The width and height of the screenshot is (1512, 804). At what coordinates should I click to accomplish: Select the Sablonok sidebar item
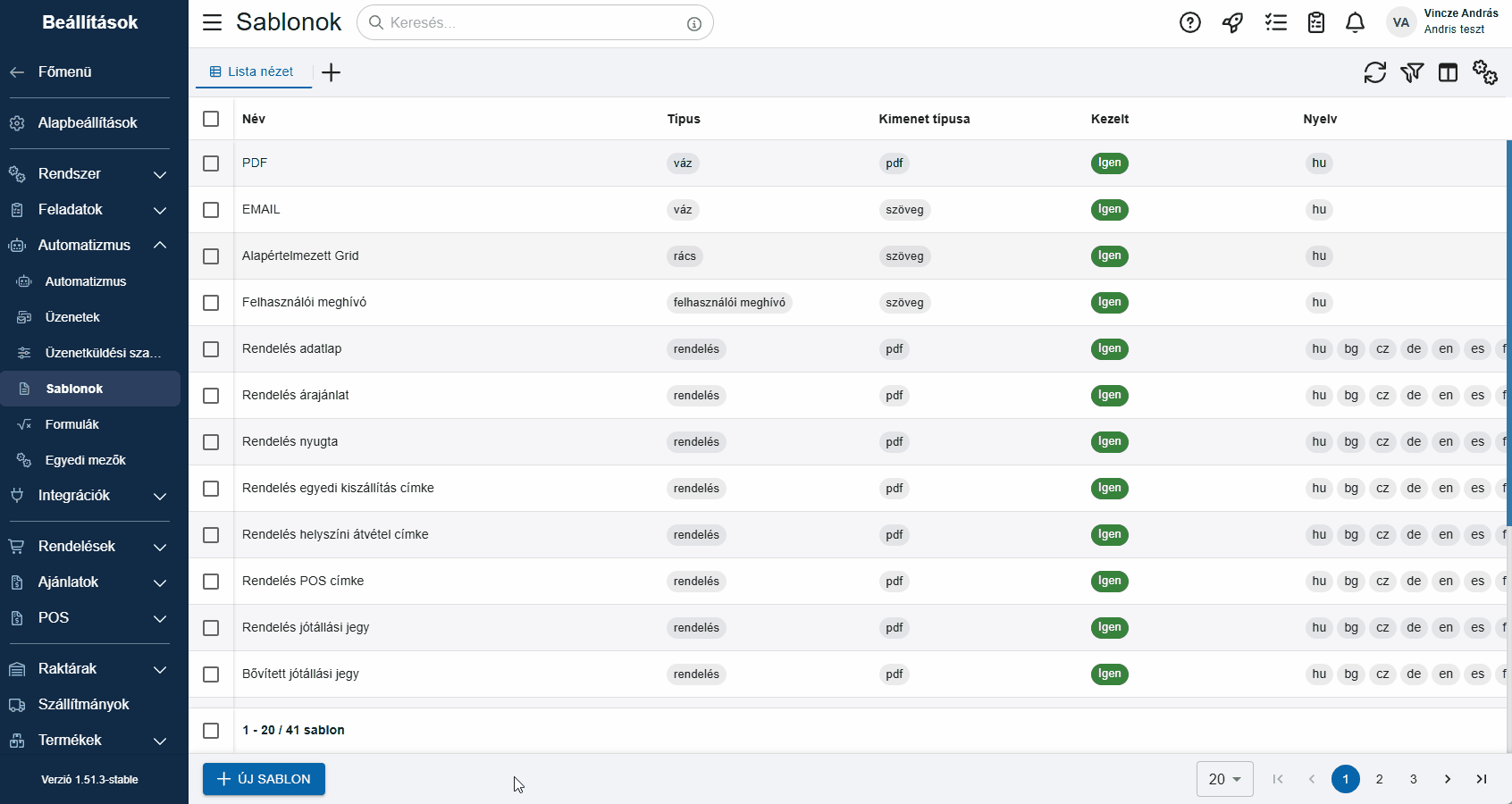tap(90, 389)
